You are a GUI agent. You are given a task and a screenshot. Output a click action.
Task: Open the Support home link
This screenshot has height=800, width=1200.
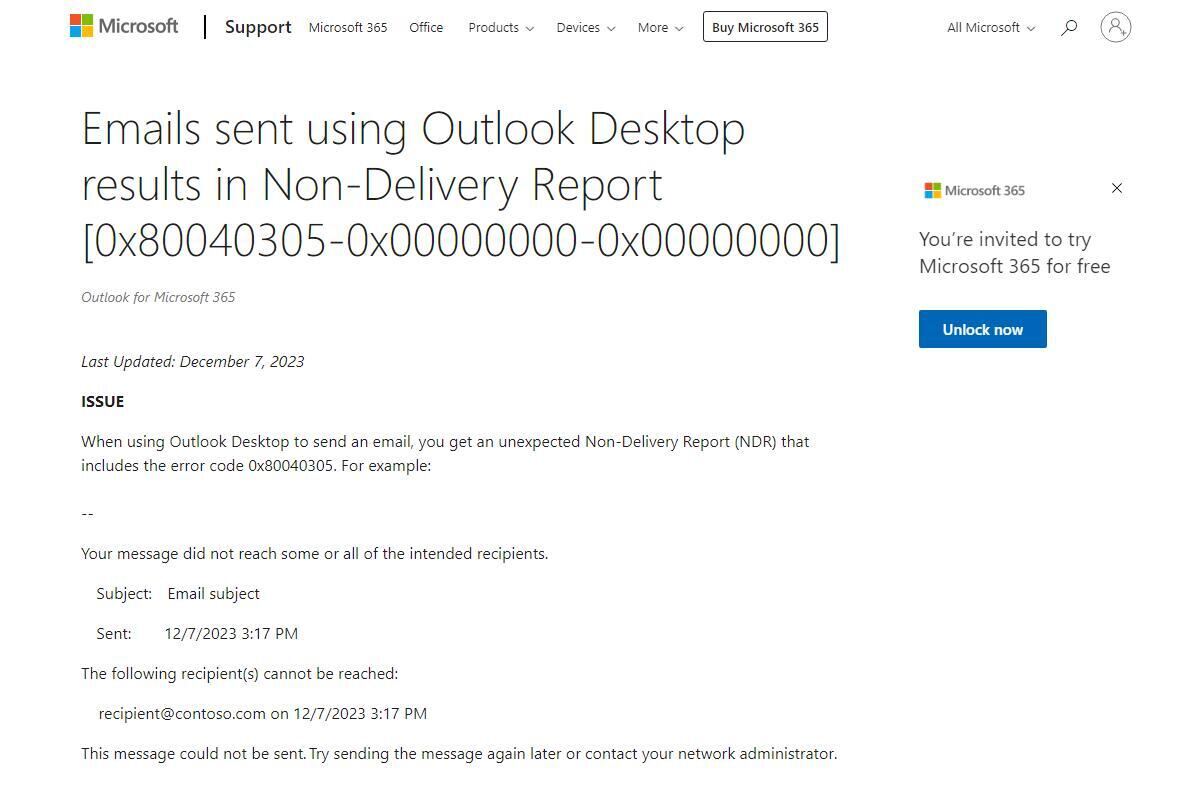coord(258,27)
